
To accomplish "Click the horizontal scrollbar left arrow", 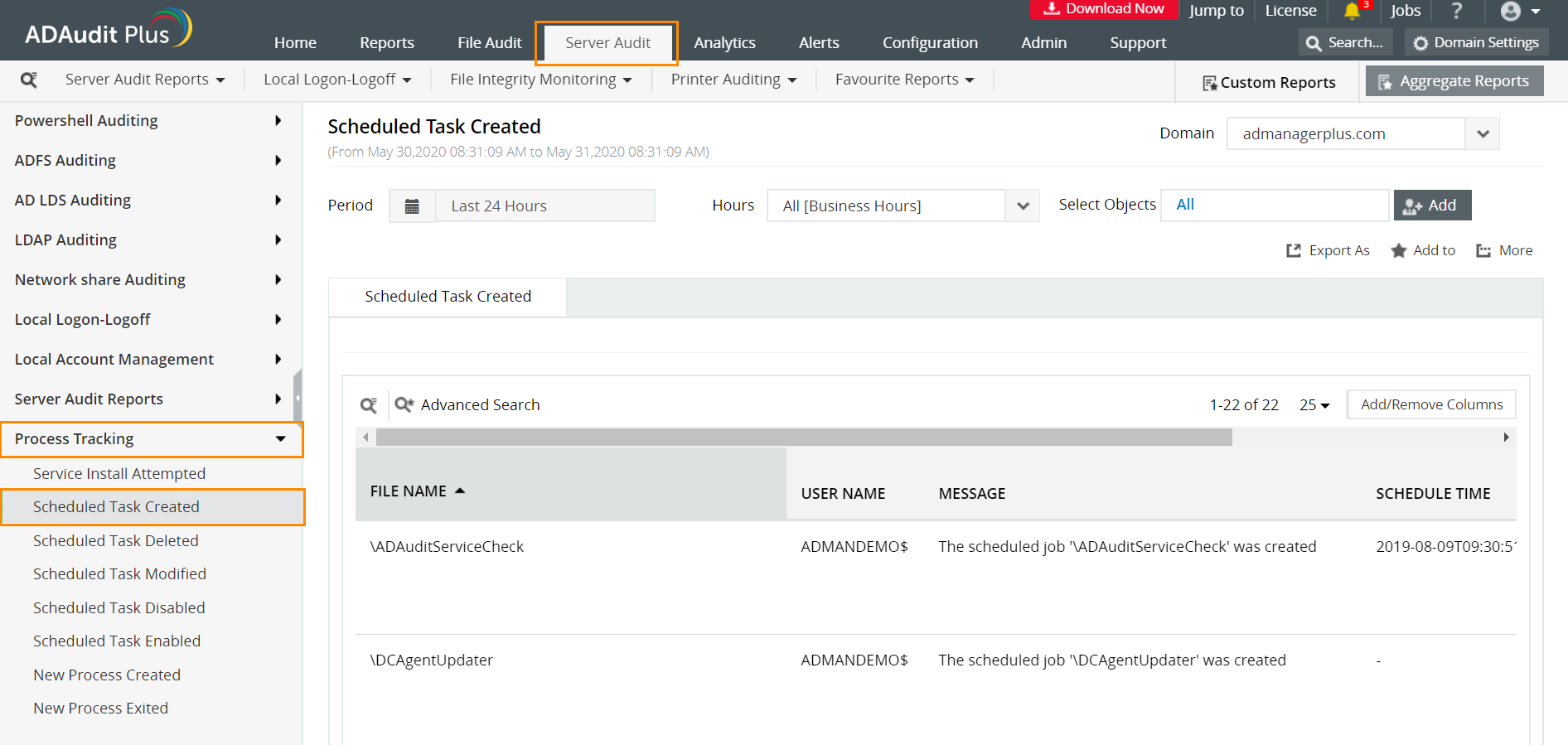I will tap(365, 437).
